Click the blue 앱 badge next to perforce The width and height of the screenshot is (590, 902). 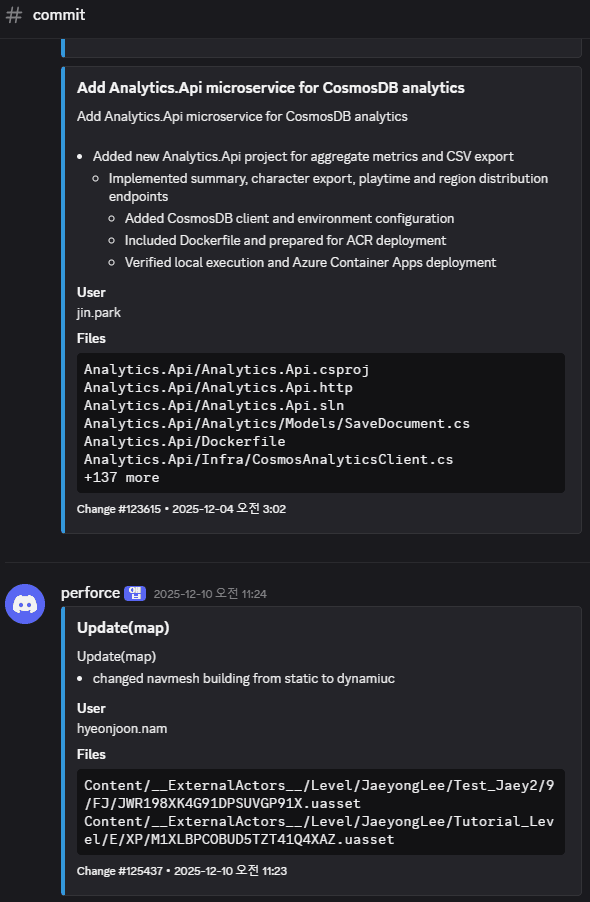134,592
